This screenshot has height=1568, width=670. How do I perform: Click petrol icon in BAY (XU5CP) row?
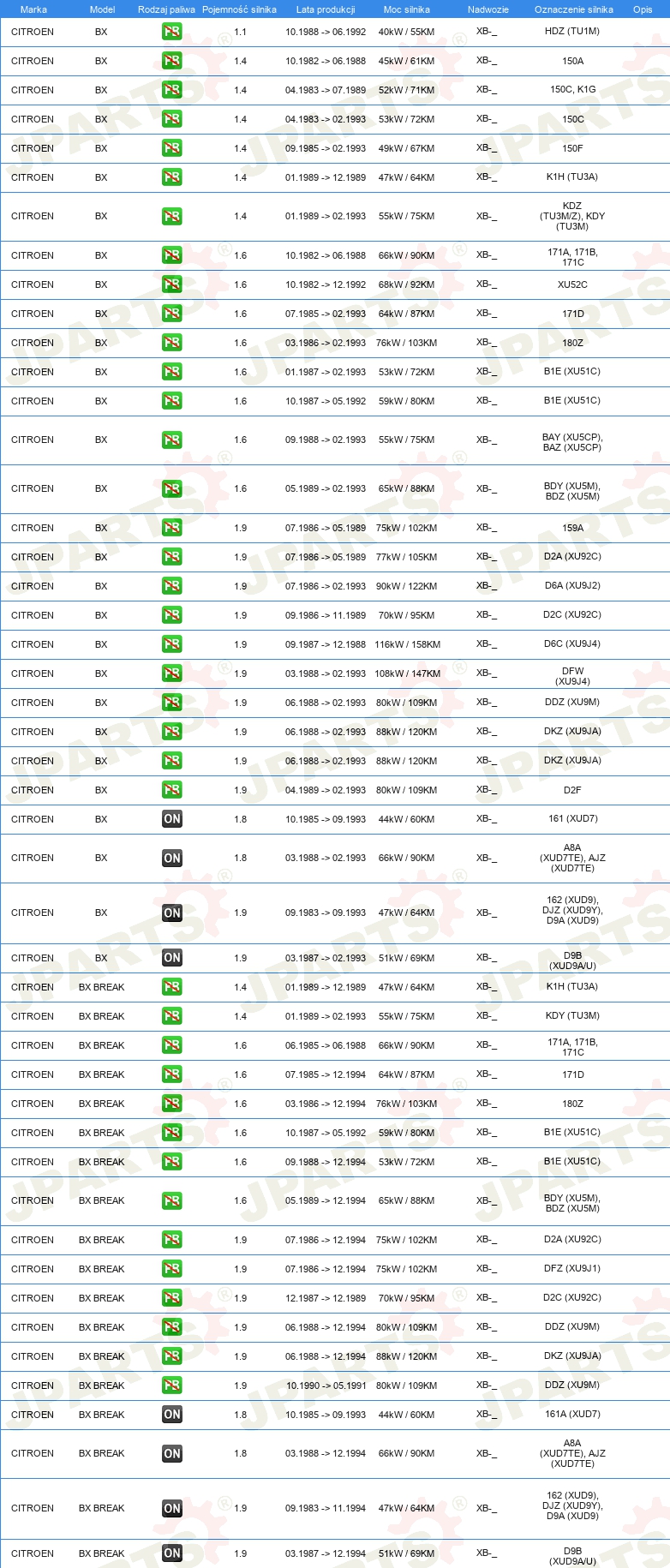click(x=172, y=440)
